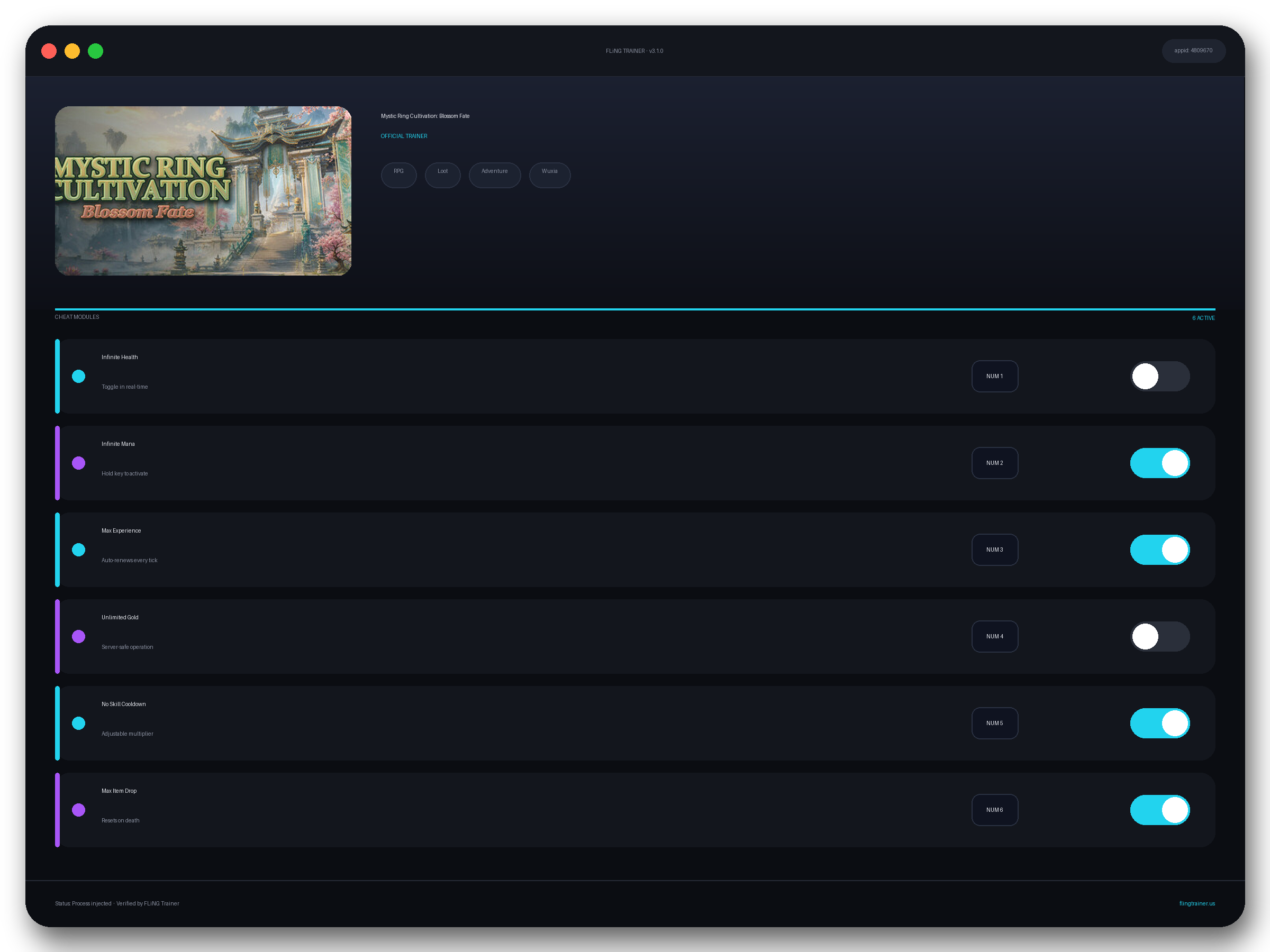Click the purple dot beside Infinite Mana
This screenshot has height=952, width=1270.
(x=79, y=463)
